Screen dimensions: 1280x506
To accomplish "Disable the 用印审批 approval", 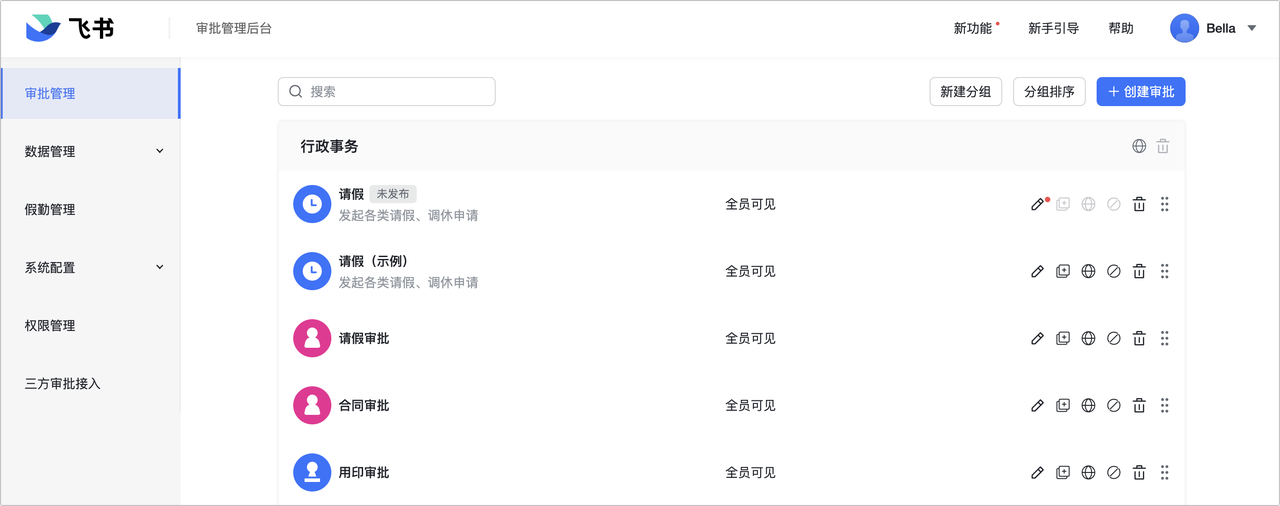I will [1114, 472].
